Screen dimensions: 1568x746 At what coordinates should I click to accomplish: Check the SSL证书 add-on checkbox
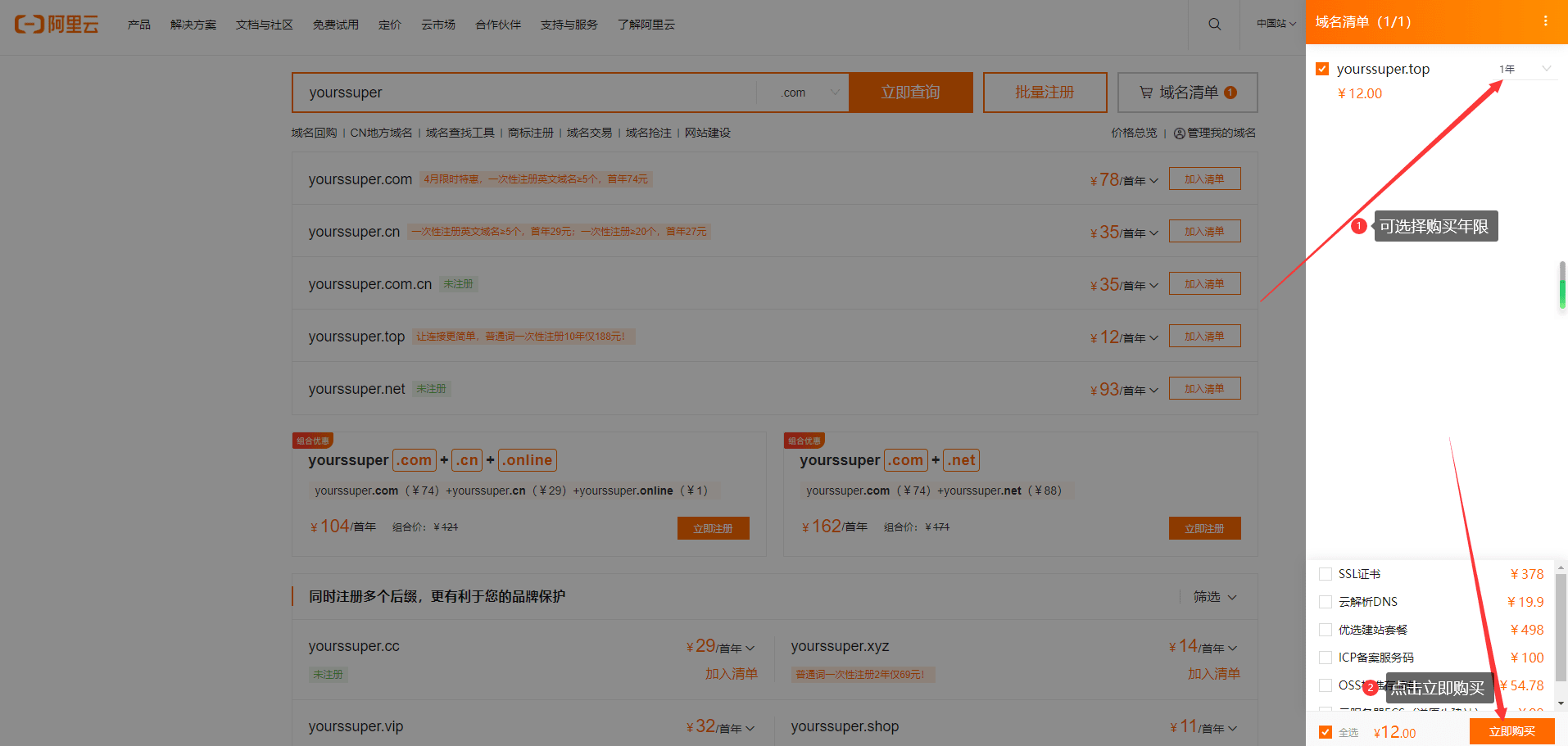click(1326, 574)
